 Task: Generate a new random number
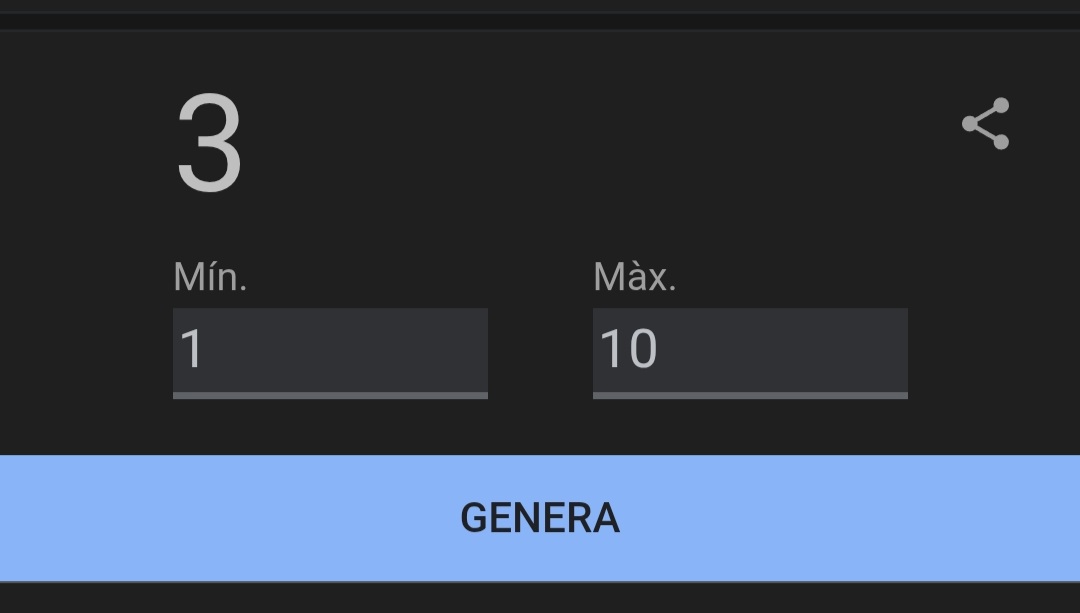click(x=540, y=518)
